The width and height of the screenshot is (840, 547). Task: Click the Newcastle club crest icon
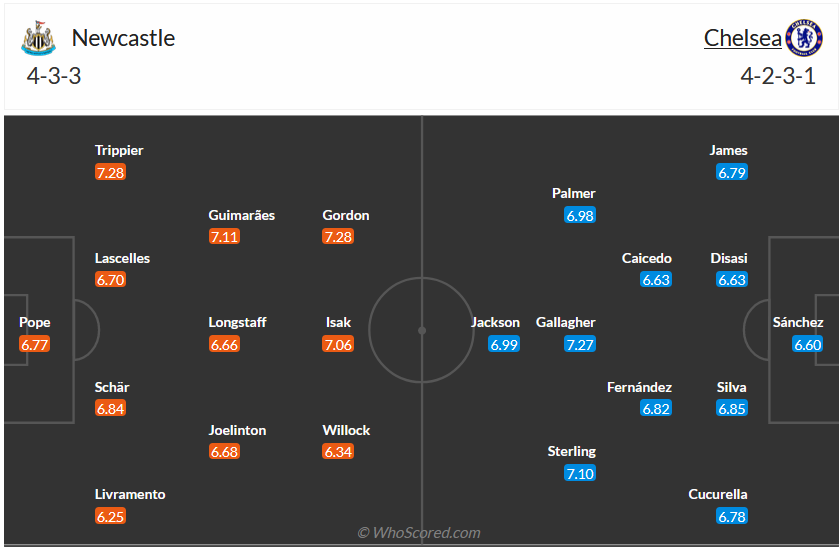[x=38, y=38]
